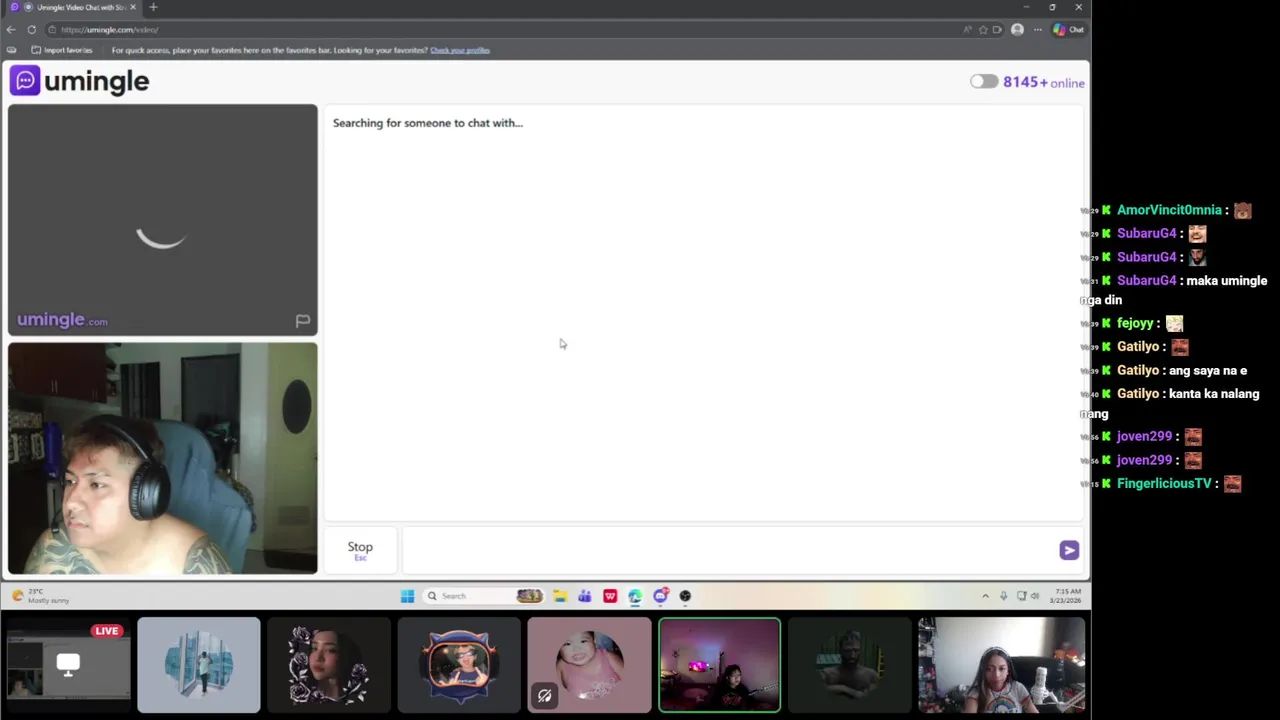Open the red W app on the taskbar

pyautogui.click(x=610, y=596)
